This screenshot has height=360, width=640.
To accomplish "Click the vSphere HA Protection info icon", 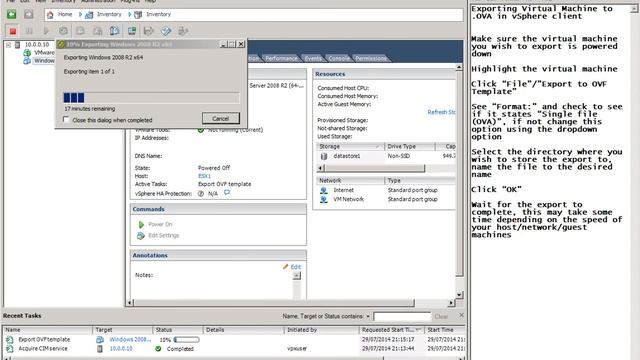I will 201,194.
